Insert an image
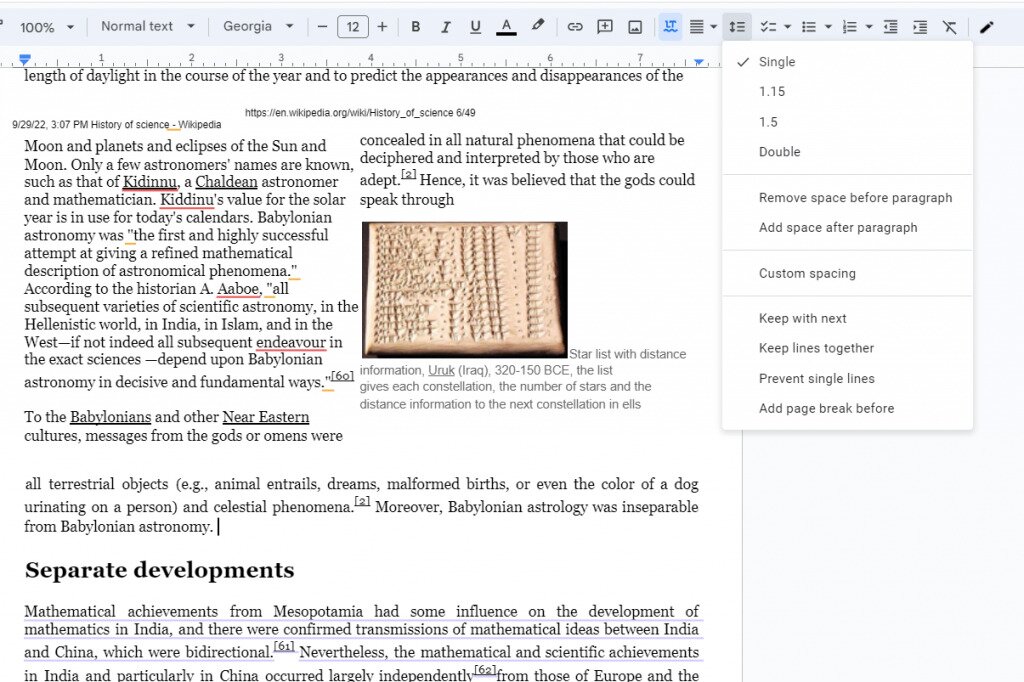The height and width of the screenshot is (682, 1024). click(636, 27)
